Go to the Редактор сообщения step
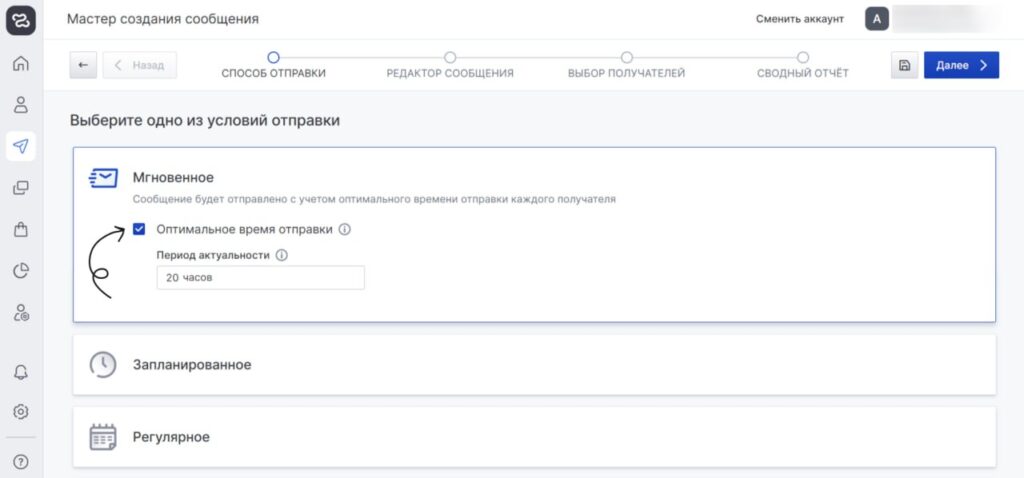Screen dimensions: 1024x478 (450, 58)
